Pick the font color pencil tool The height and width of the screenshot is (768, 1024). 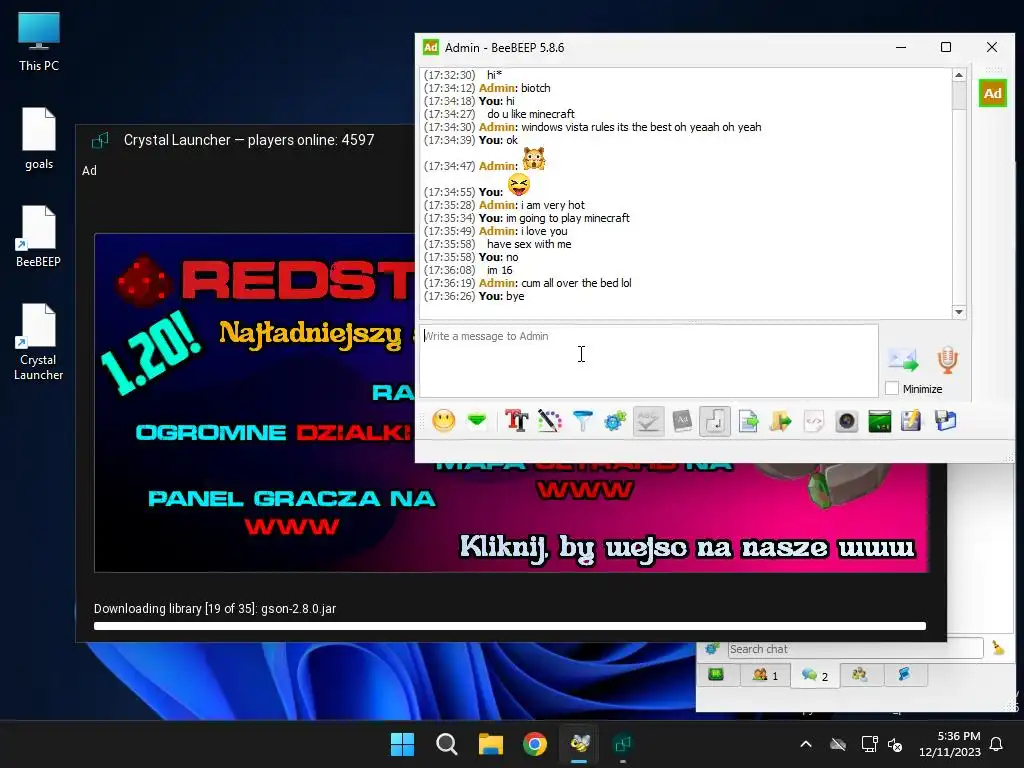click(x=549, y=421)
